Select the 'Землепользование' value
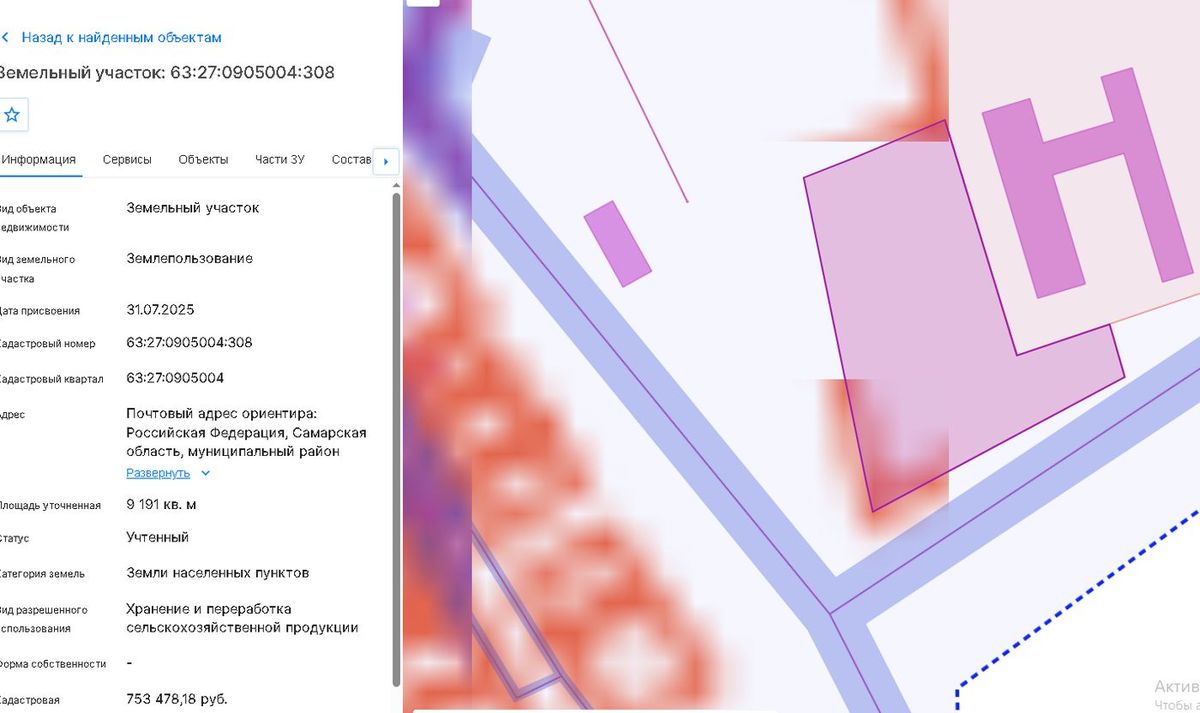The height and width of the screenshot is (713, 1200). 190,258
